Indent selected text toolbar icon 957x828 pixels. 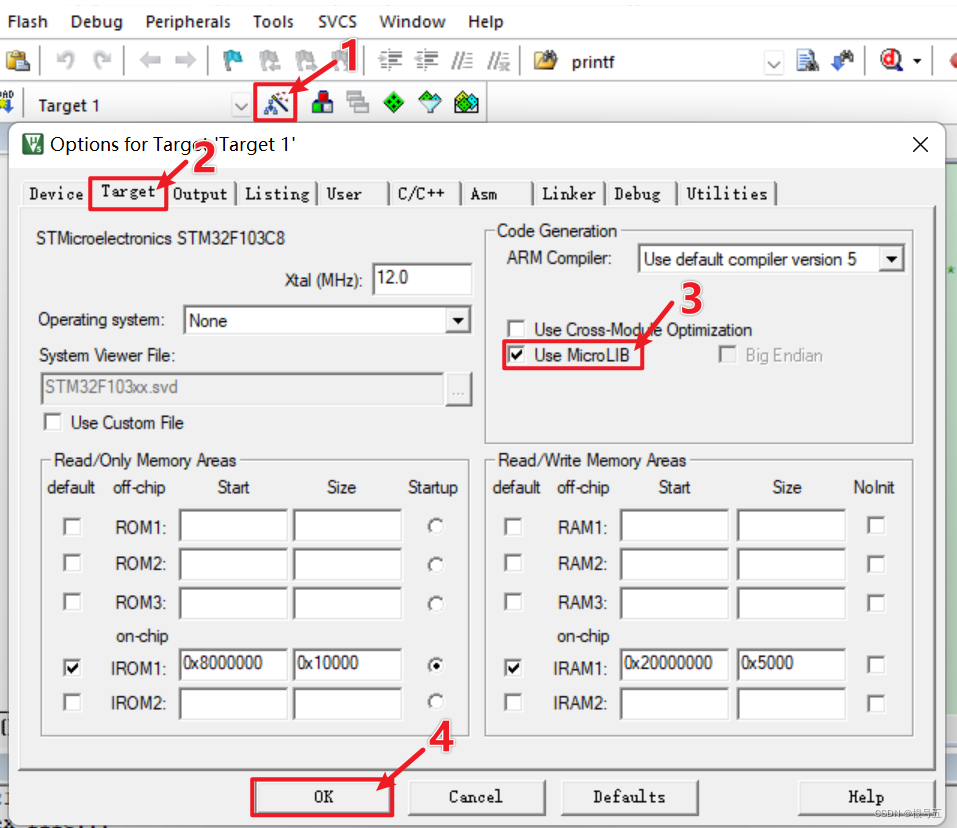(x=390, y=60)
